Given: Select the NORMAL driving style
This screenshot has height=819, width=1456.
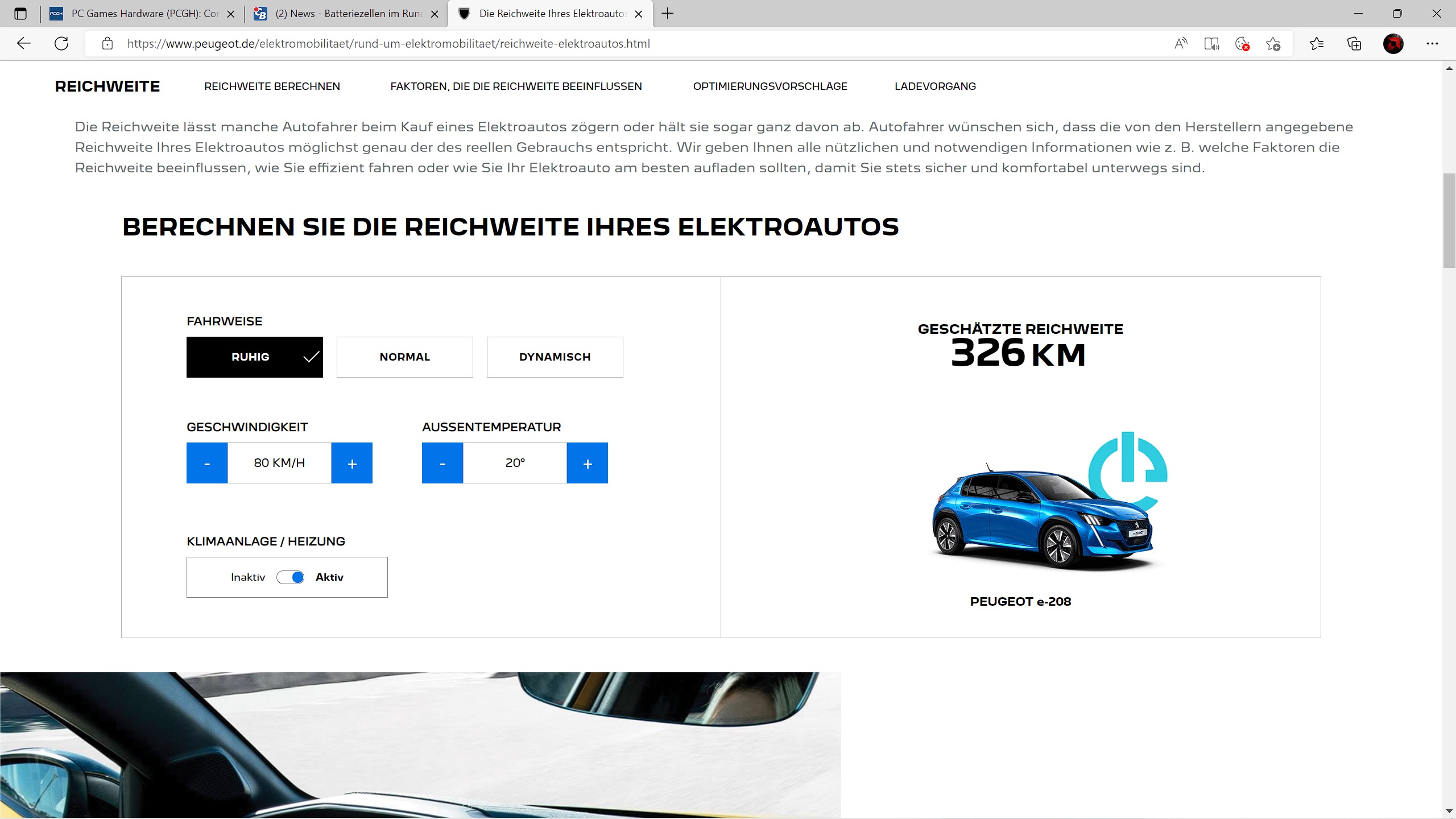Looking at the screenshot, I should click(x=404, y=357).
